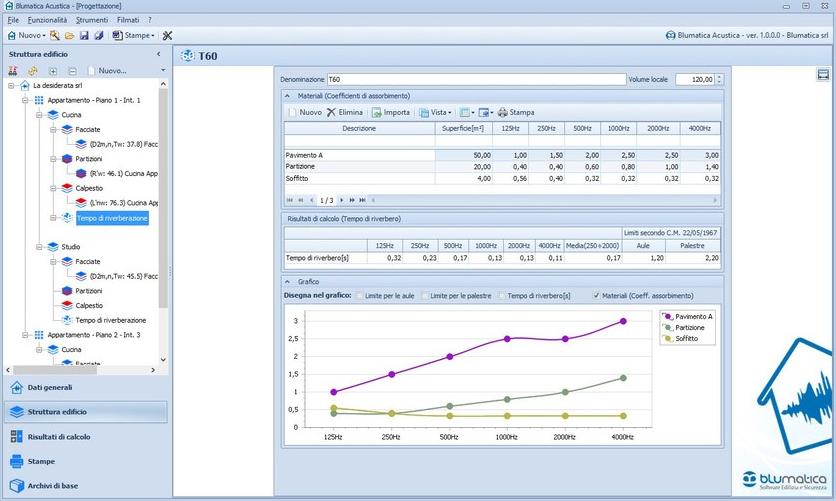836x501 pixels.
Task: Click the Denominazione text field
Action: (x=474, y=79)
